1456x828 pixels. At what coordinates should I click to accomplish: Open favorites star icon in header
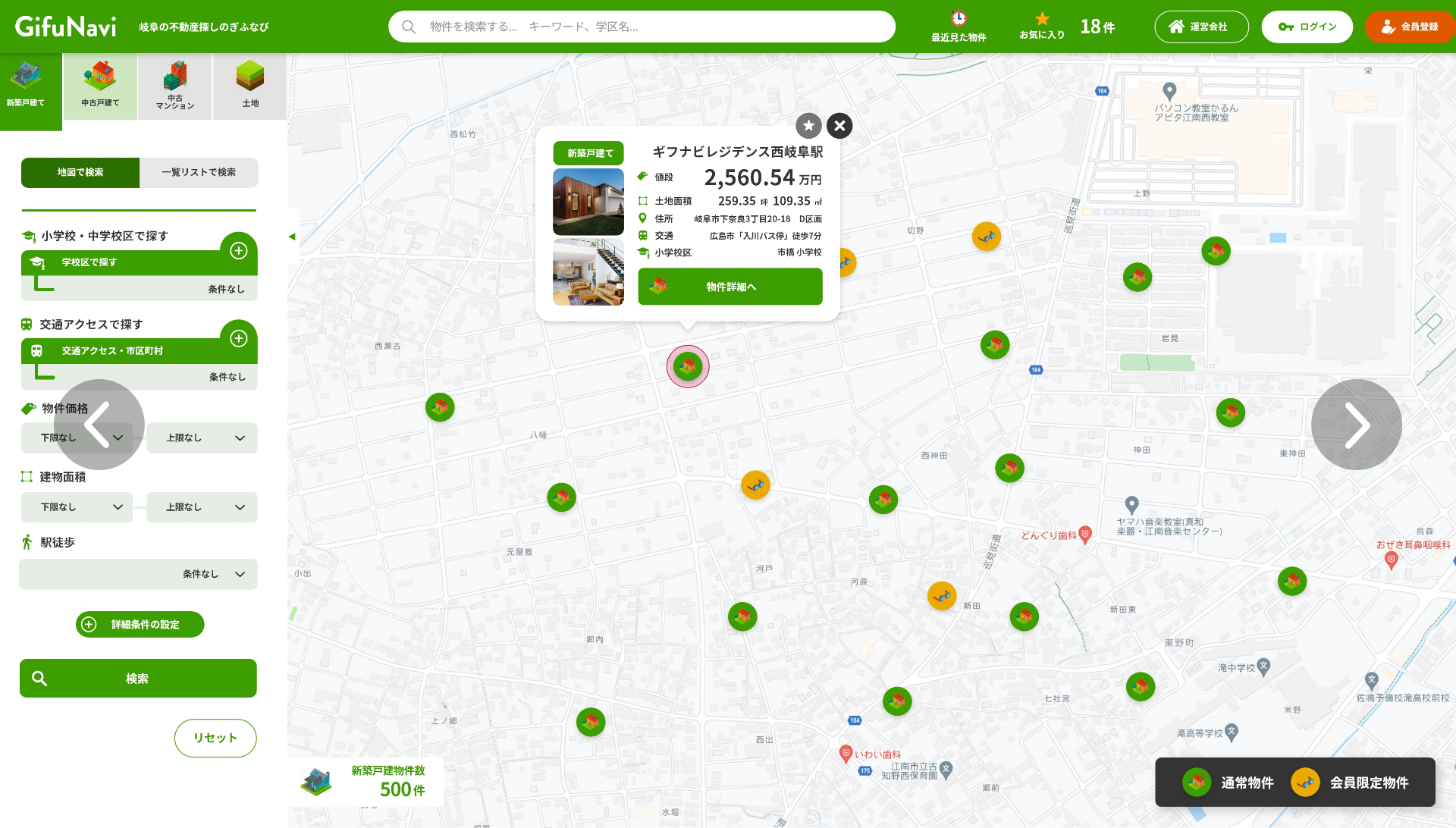click(1042, 19)
